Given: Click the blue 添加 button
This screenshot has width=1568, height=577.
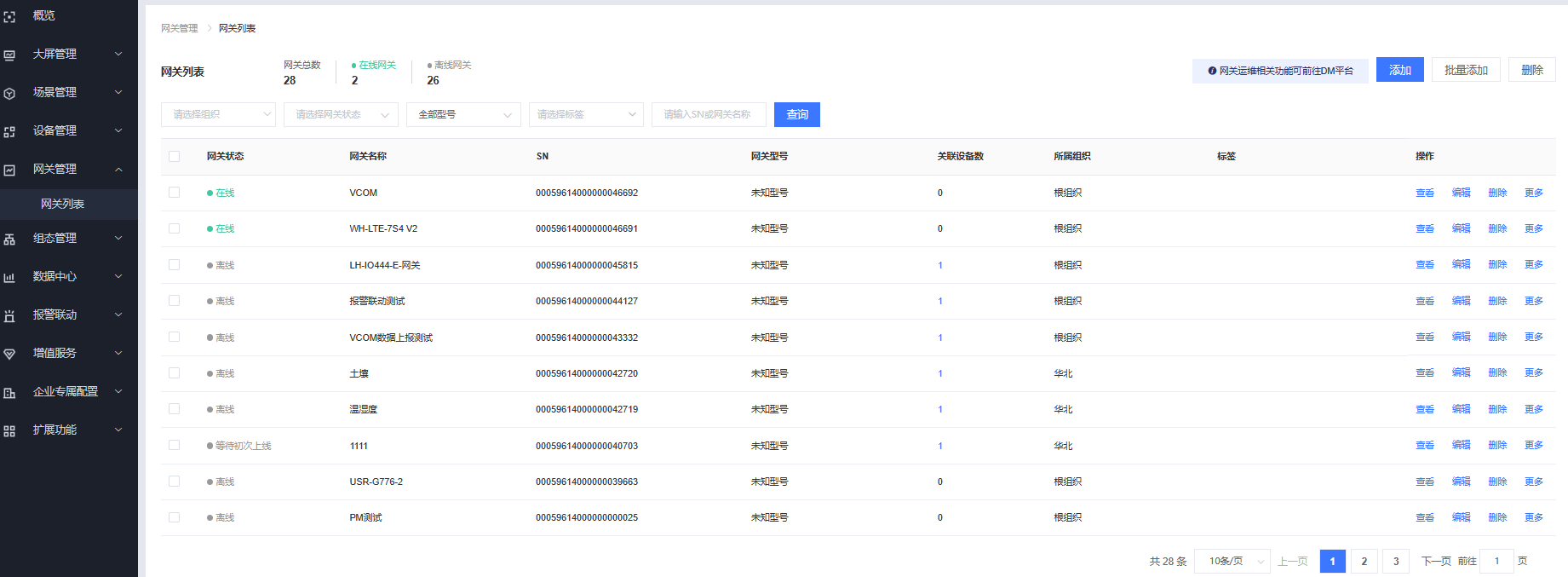Looking at the screenshot, I should [1399, 70].
